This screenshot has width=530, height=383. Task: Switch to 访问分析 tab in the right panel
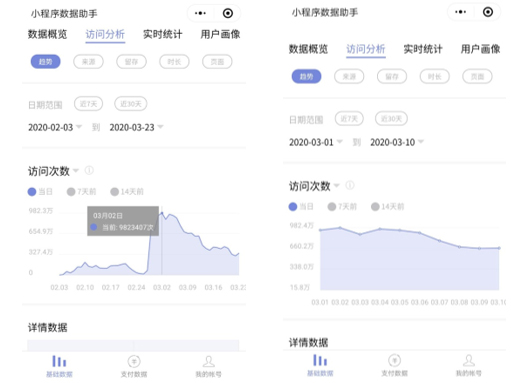click(x=366, y=49)
